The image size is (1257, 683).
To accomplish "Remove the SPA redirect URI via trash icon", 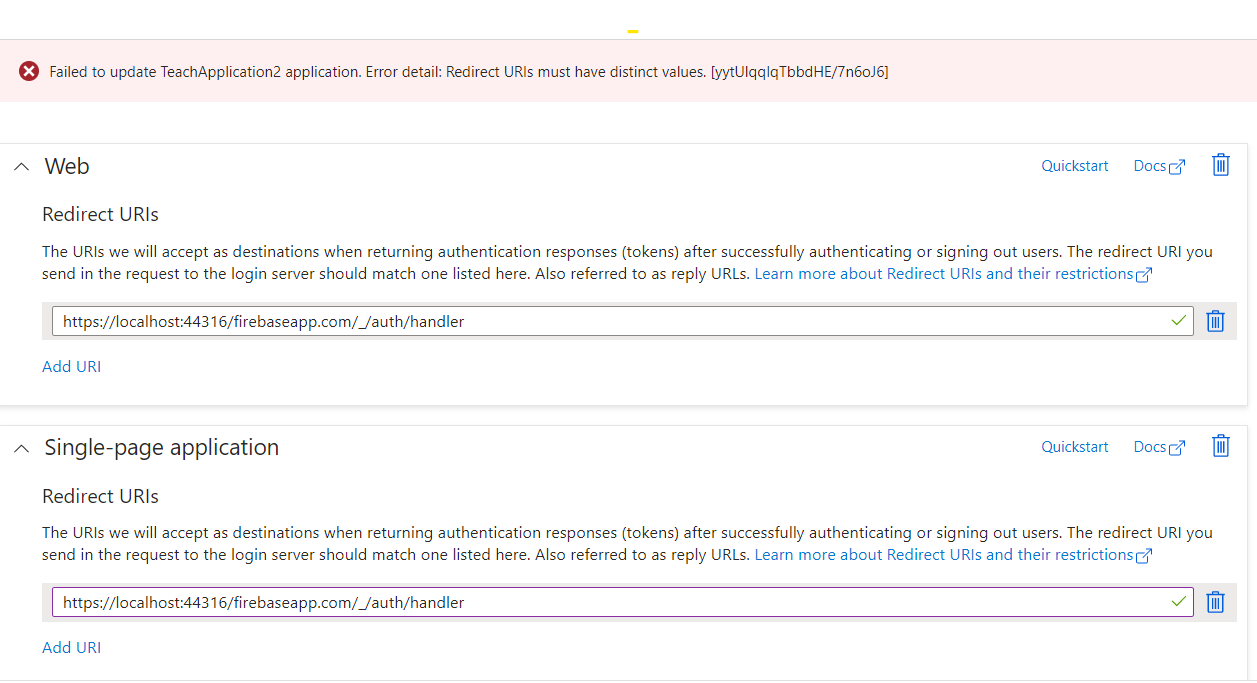I will click(x=1215, y=602).
